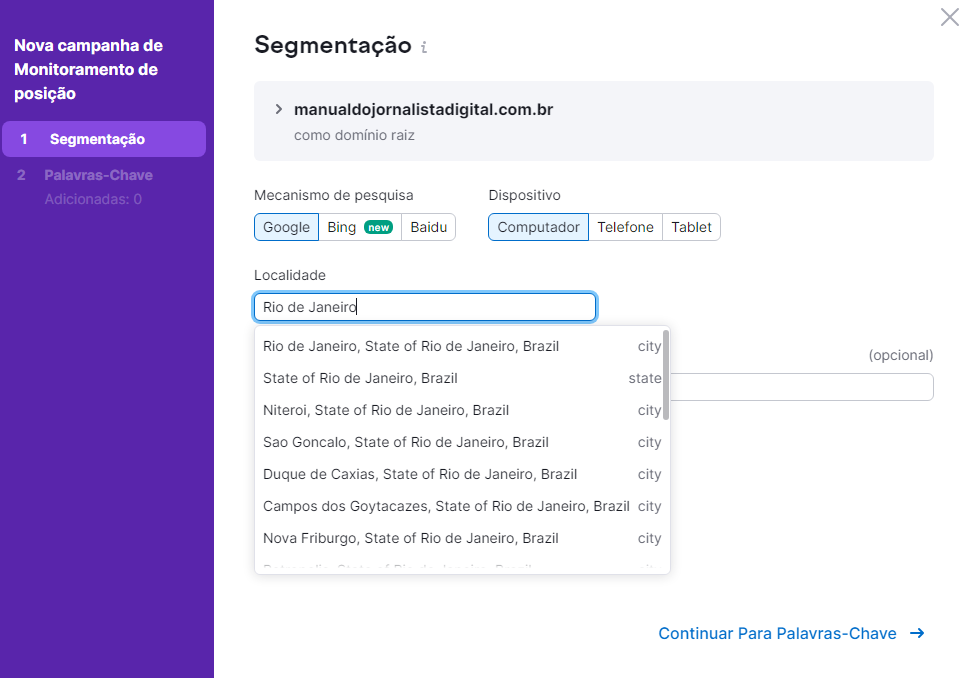This screenshot has height=678, width=969.
Task: Pick Duque de Caxias location
Action: tap(420, 474)
